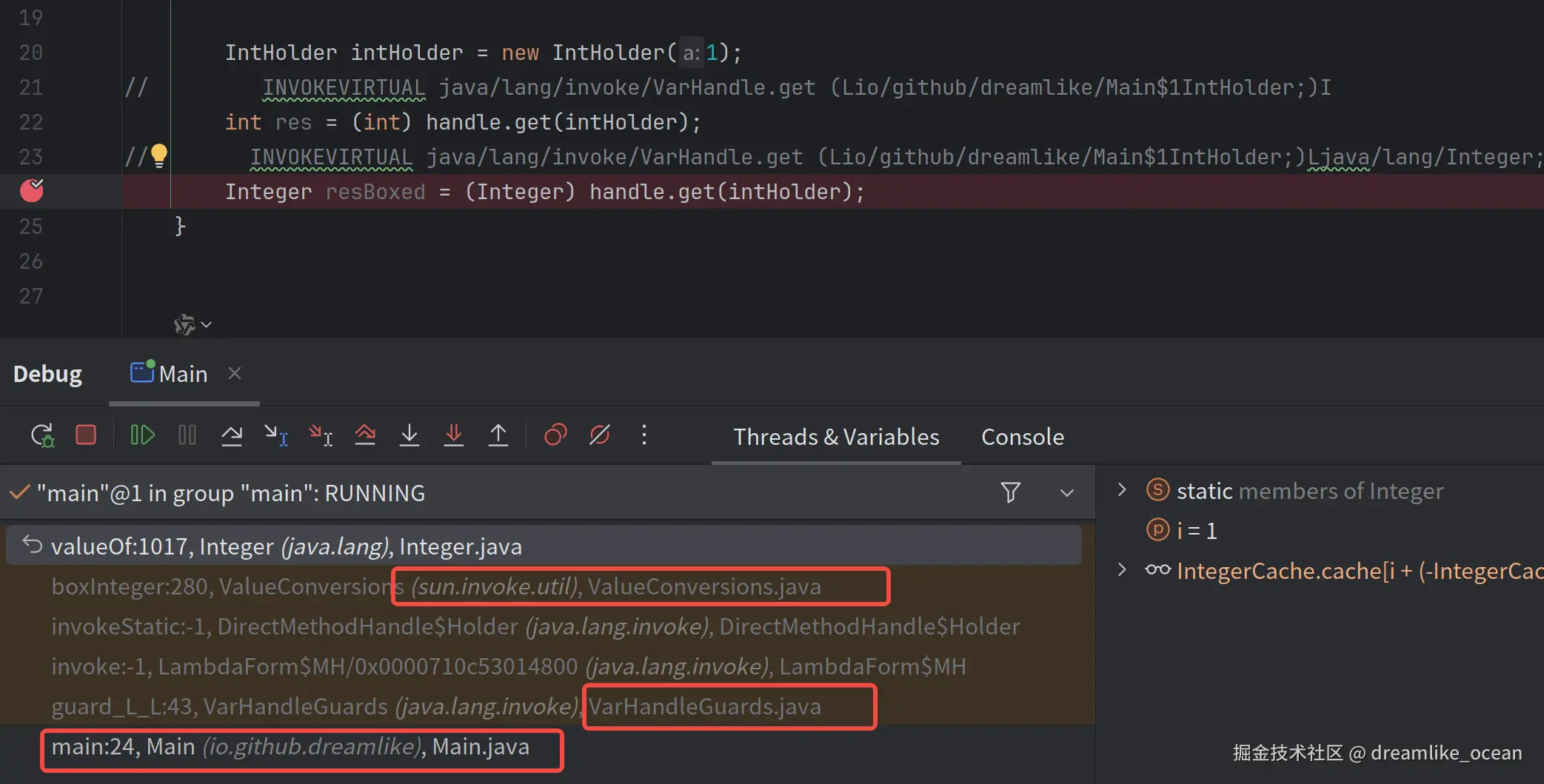Open the lightbulb quick-fix on line 23
This screenshot has width=1544, height=784.
[x=159, y=155]
